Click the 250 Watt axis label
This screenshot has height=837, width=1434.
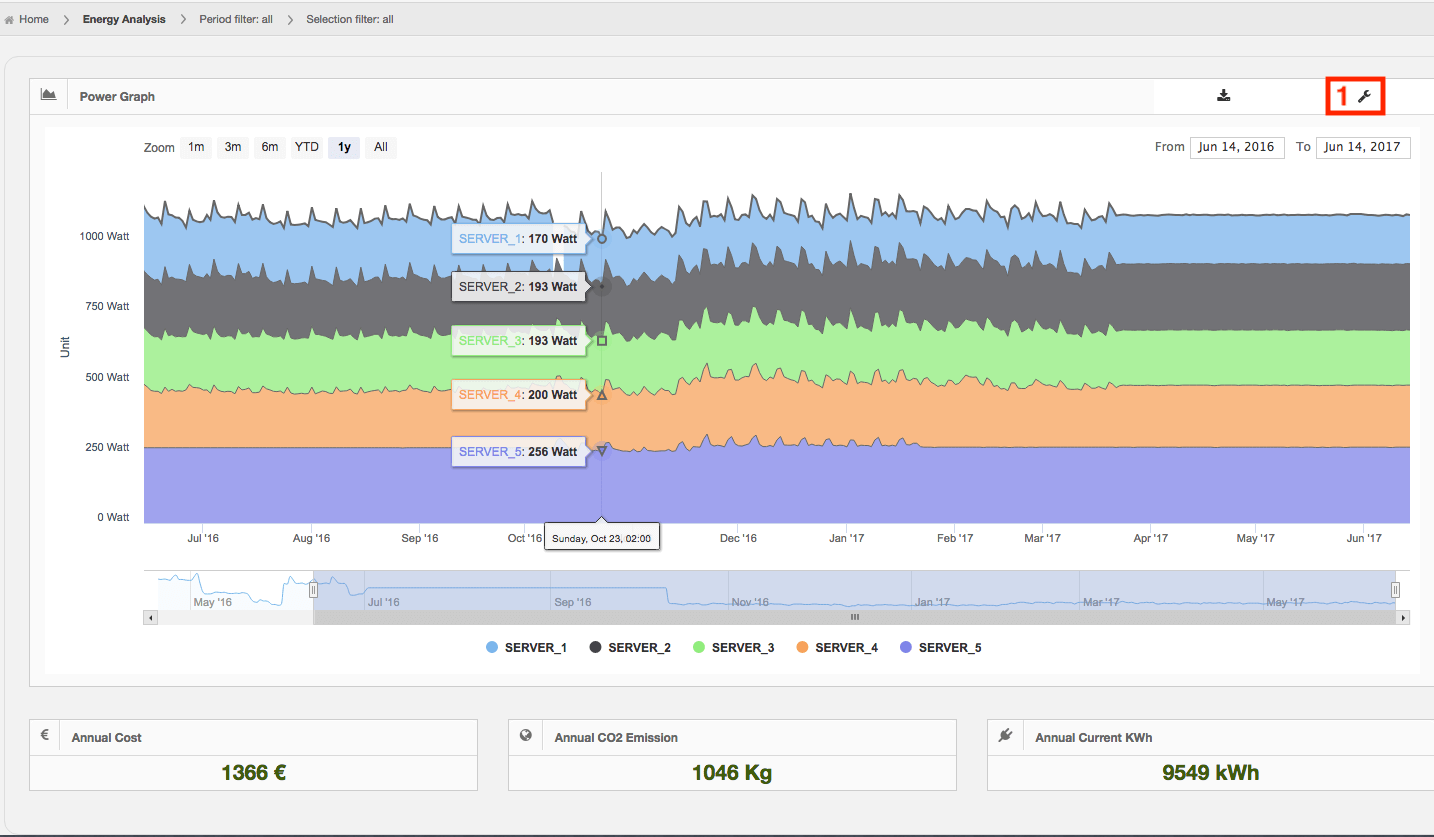(x=108, y=447)
